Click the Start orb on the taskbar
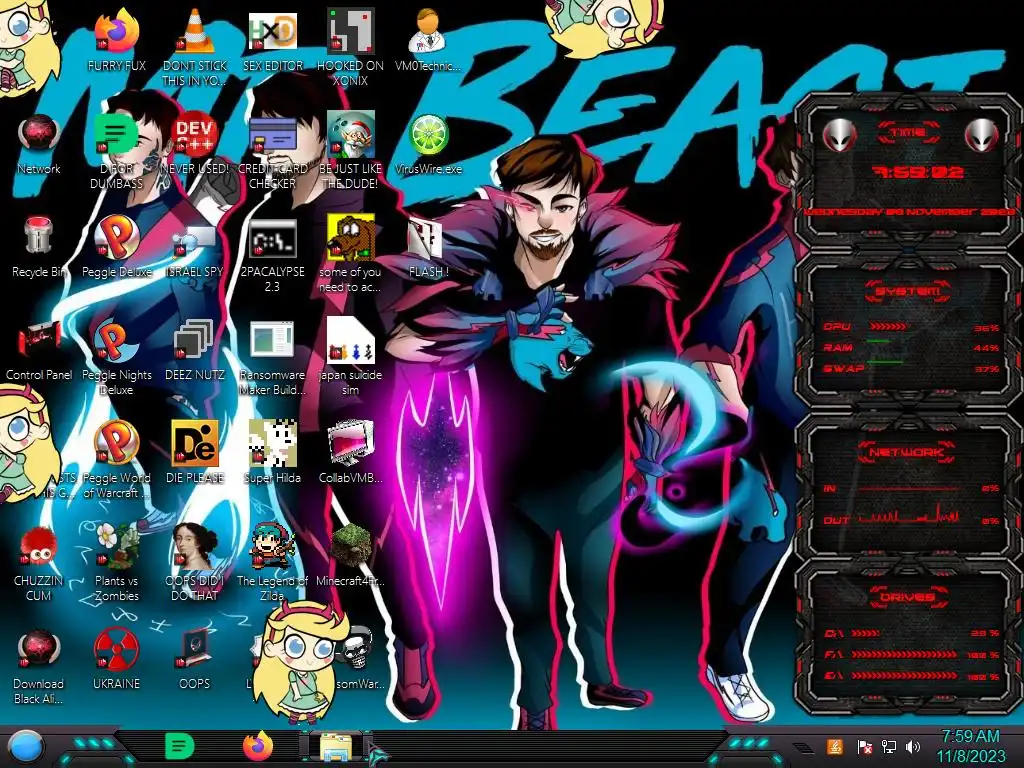 point(26,747)
